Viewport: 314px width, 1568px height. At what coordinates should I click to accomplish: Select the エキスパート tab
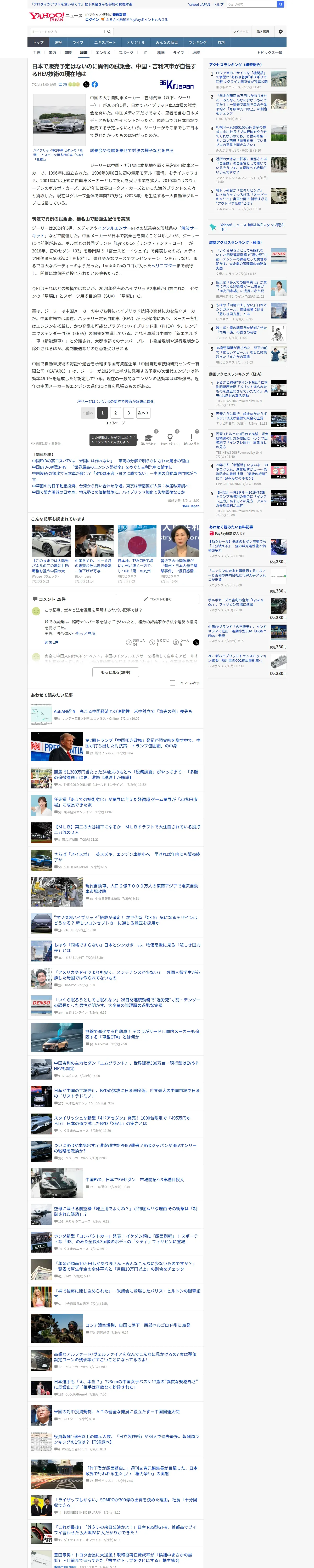pyautogui.click(x=105, y=43)
